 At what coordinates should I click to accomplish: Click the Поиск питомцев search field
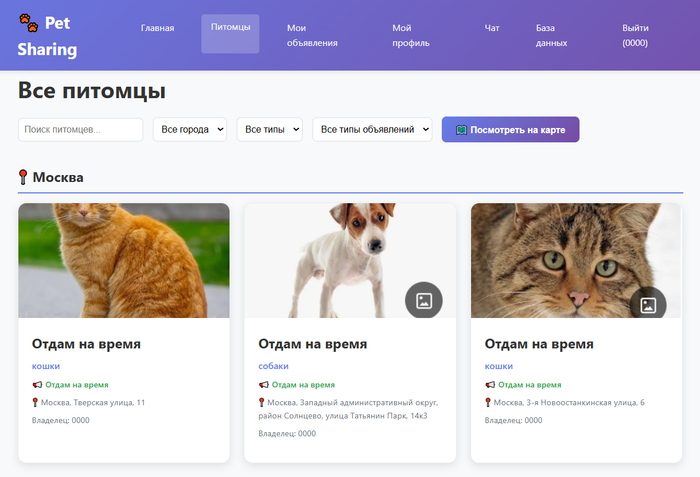[x=80, y=130]
